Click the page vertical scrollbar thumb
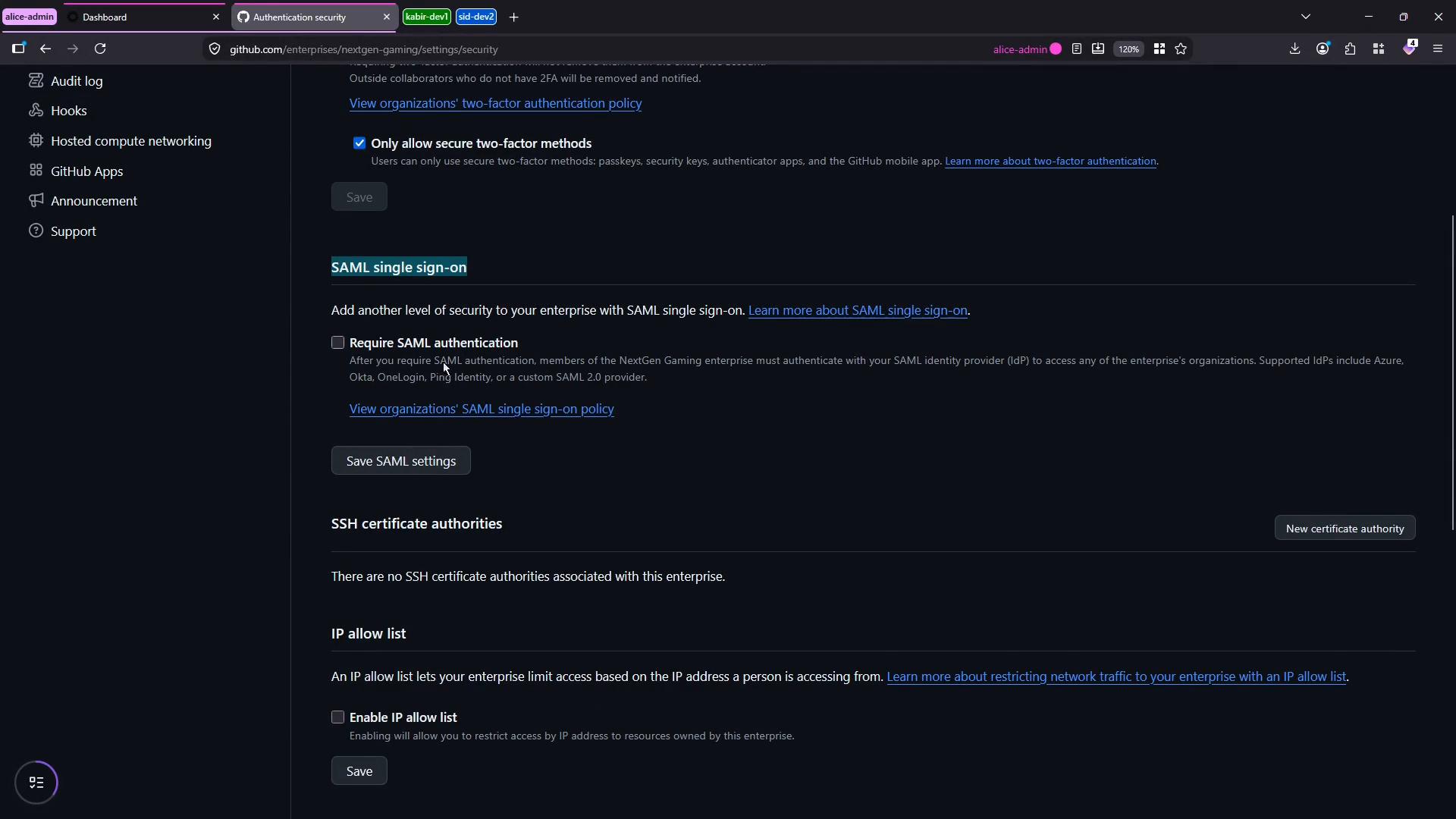 pyautogui.click(x=1453, y=372)
